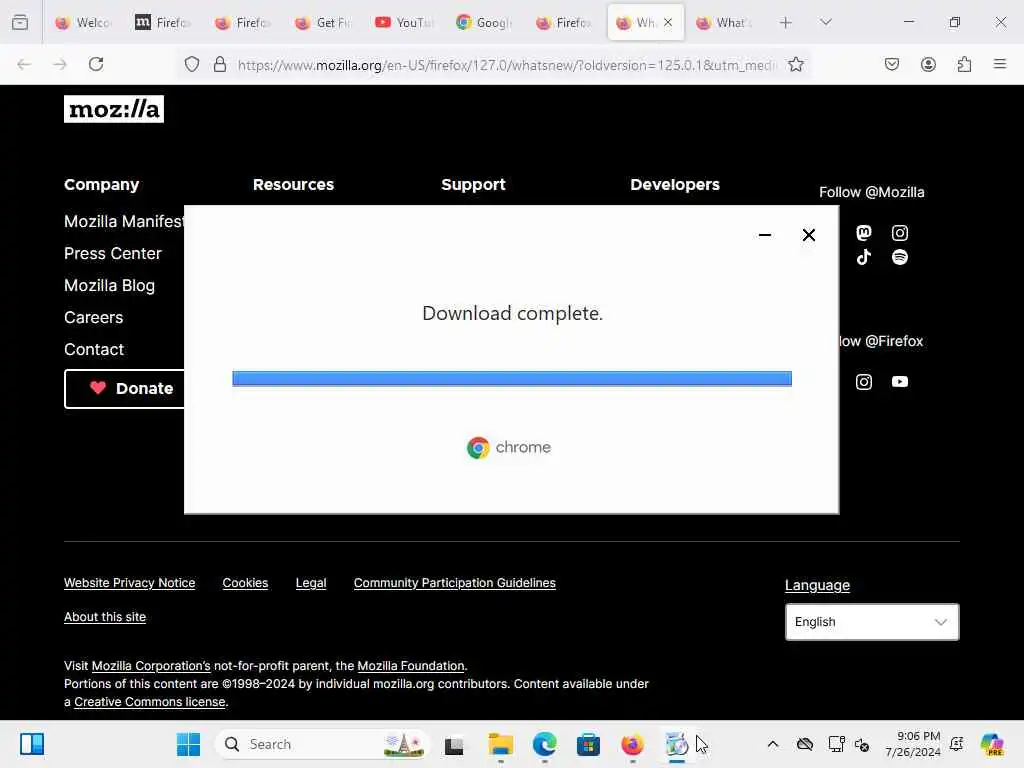Open Mozilla's Spotify icon
The height and width of the screenshot is (768, 1024).
click(900, 257)
